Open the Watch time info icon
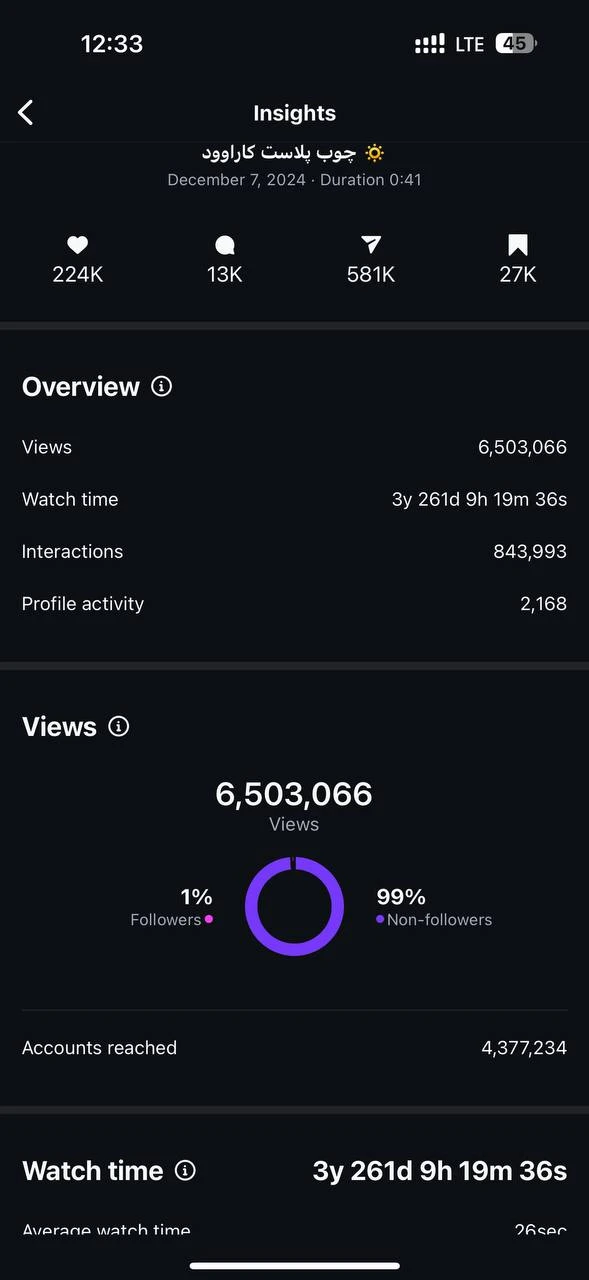 click(x=185, y=1170)
